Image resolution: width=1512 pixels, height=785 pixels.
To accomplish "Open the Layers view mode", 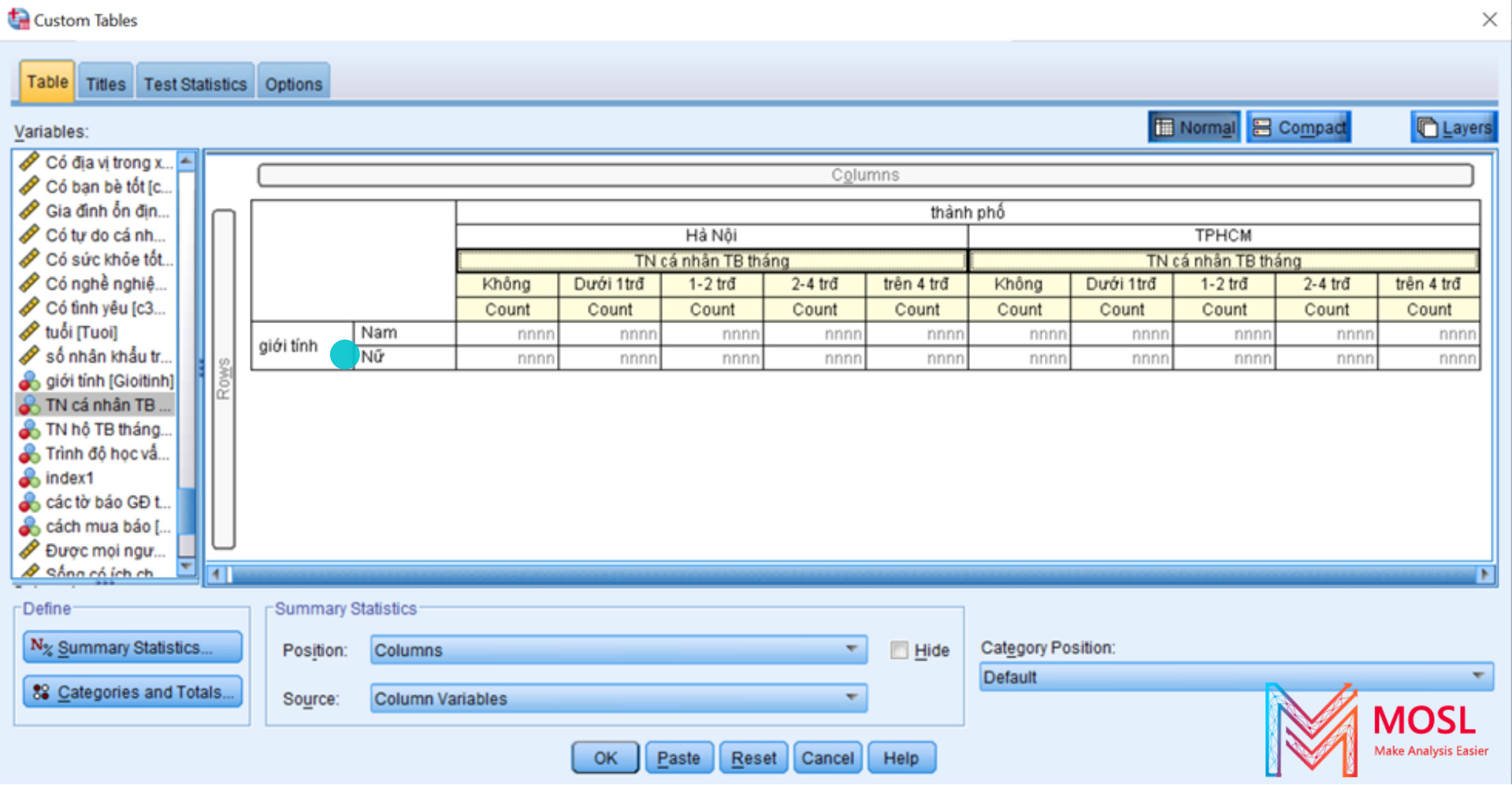I will point(1454,126).
